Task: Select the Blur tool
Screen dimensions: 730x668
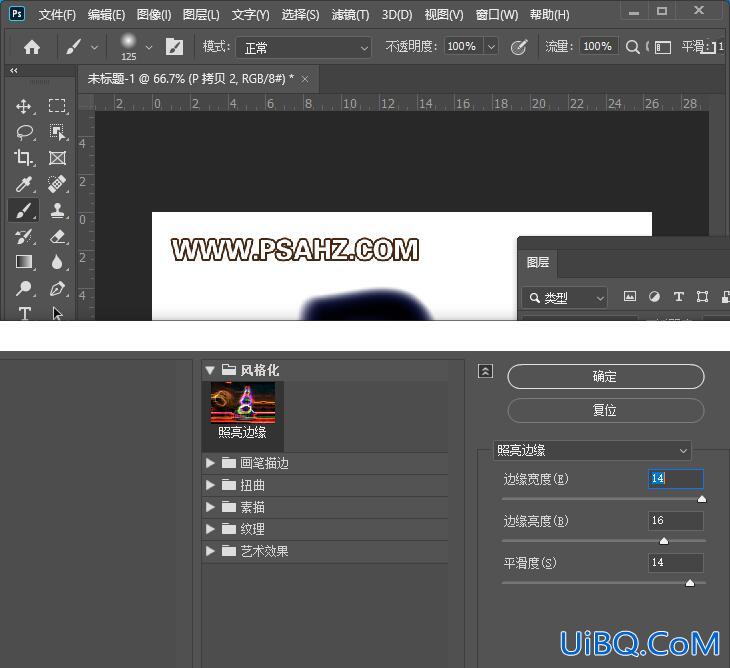Action: coord(57,262)
